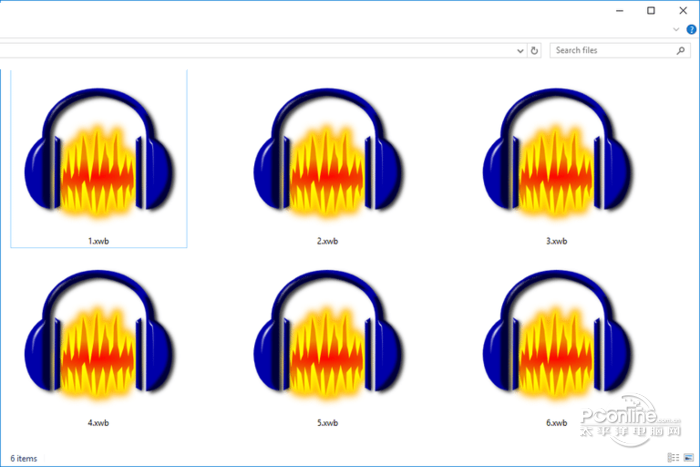
Task: Click the 1.xwb file name label
Action: pos(98,241)
